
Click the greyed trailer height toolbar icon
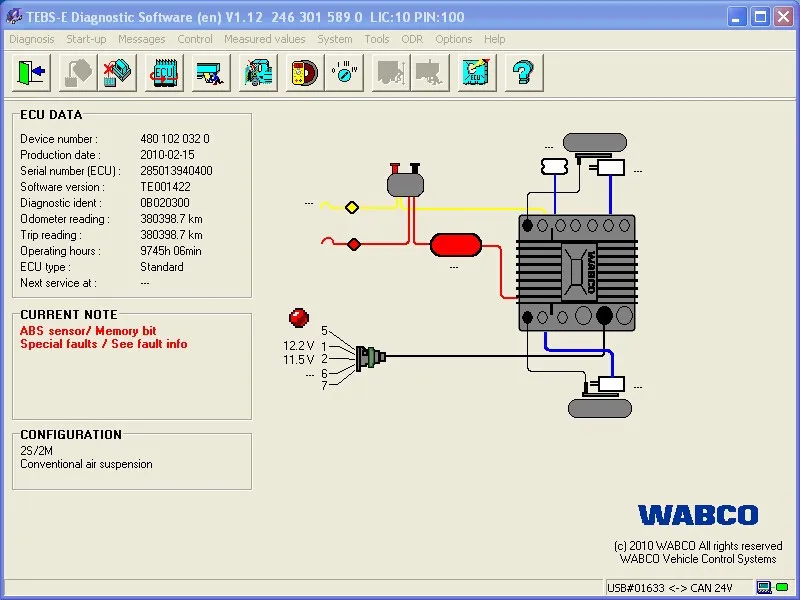click(x=391, y=73)
